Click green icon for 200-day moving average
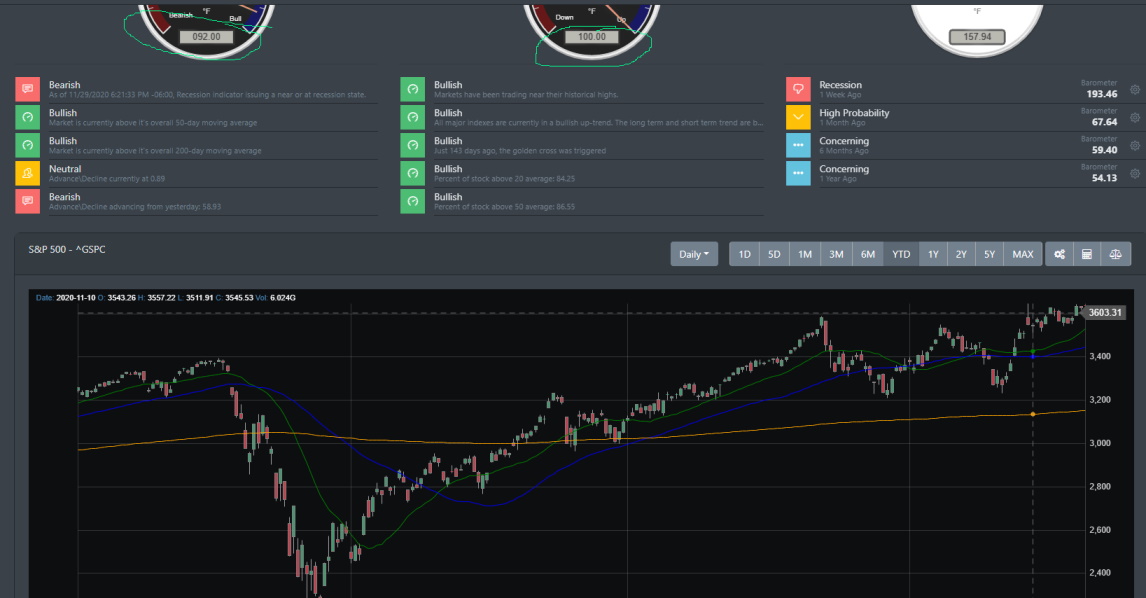The width and height of the screenshot is (1146, 598). pyautogui.click(x=28, y=145)
